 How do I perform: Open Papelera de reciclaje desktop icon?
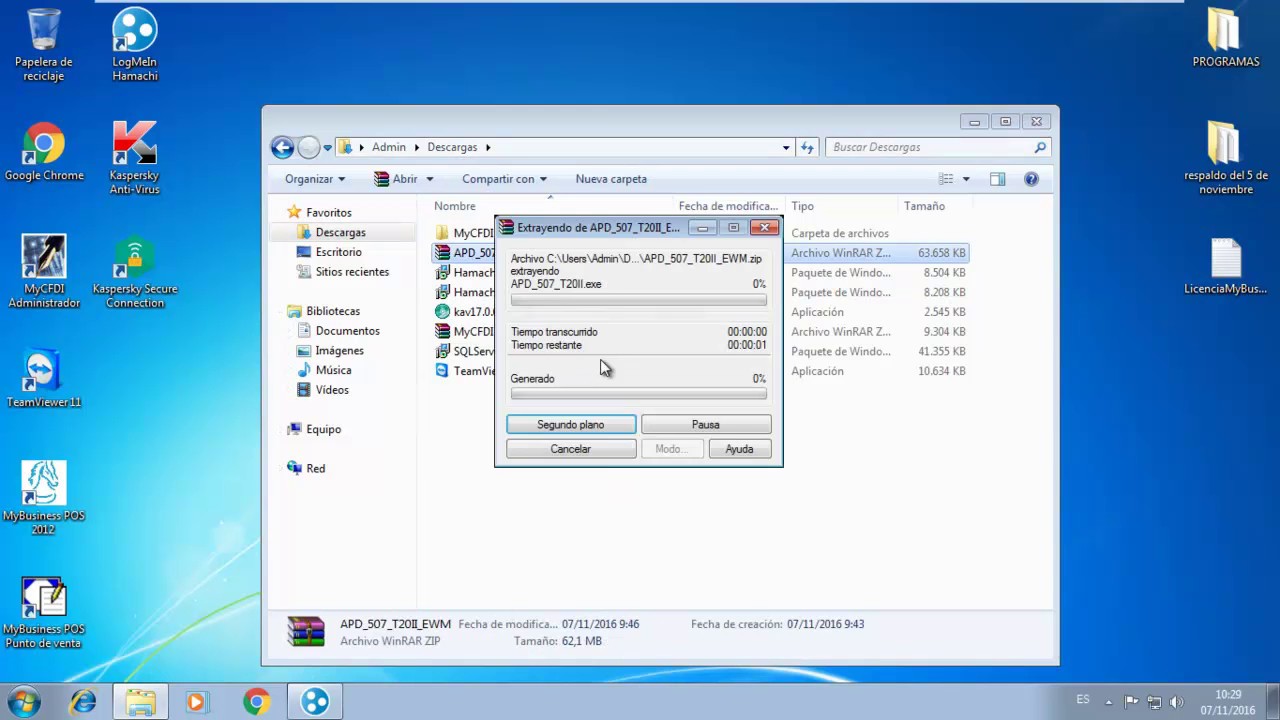click(x=44, y=45)
